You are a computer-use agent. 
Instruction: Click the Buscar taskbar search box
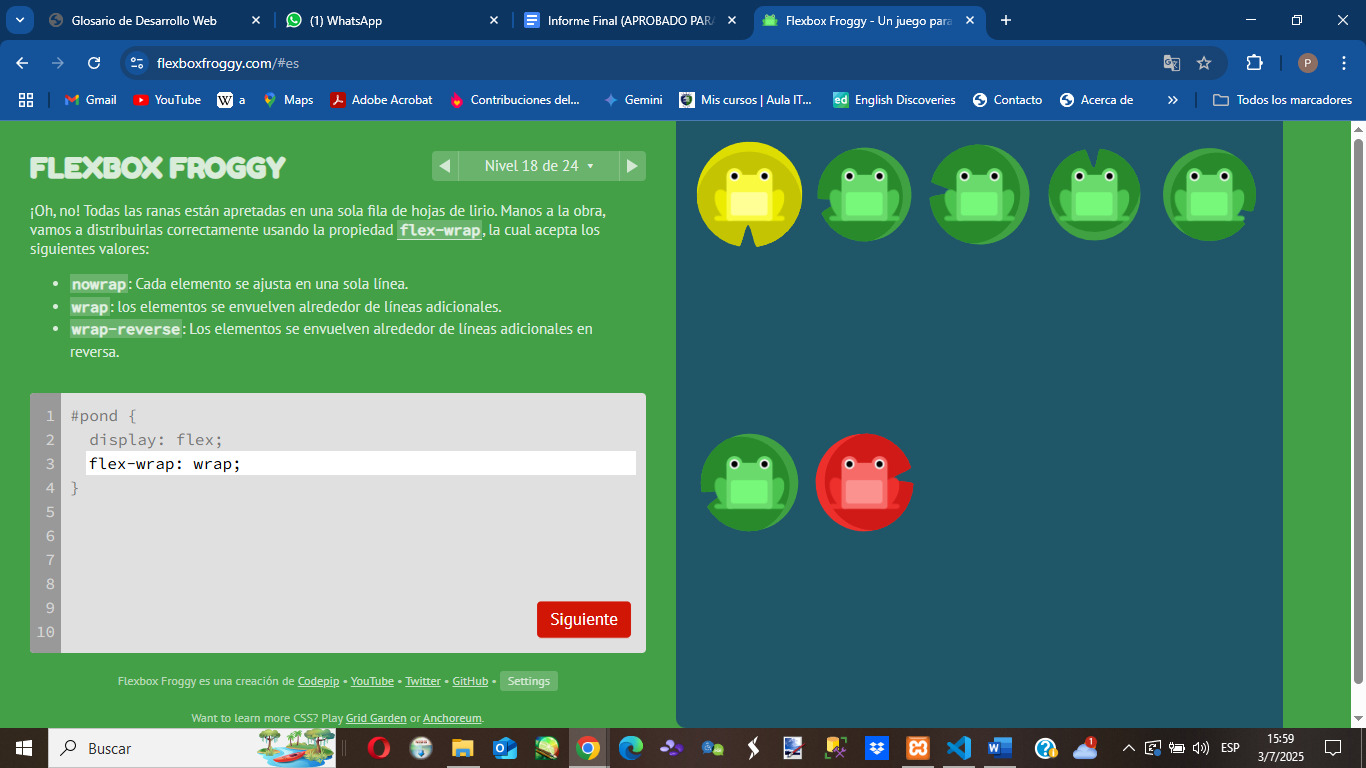[x=192, y=748]
